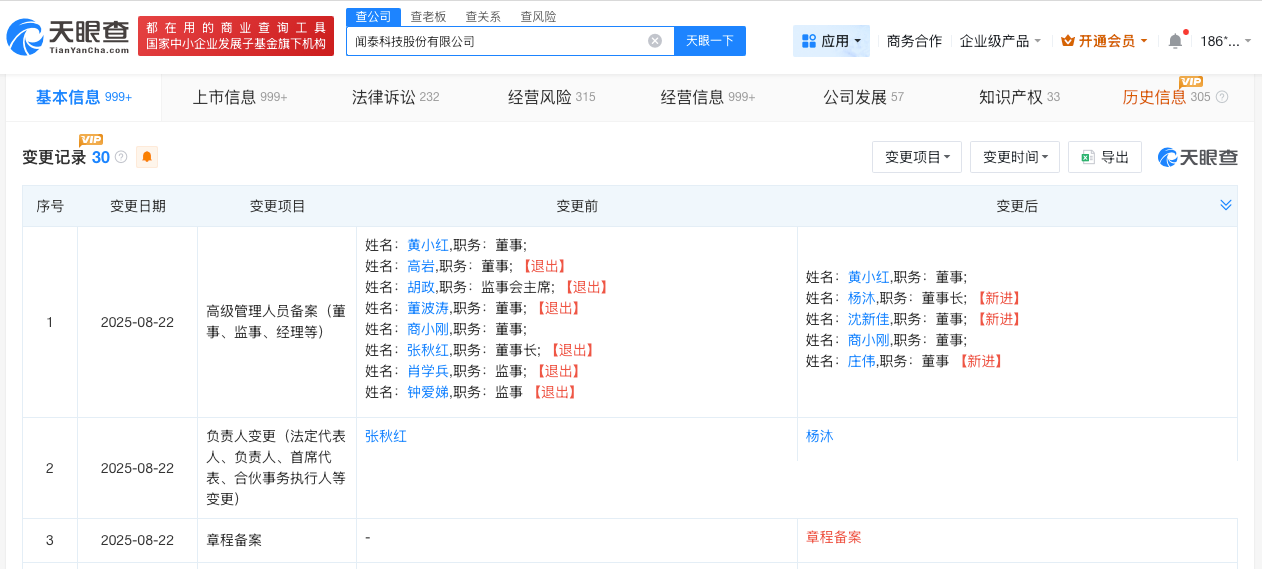The image size is (1262, 569).
Task: Click the orange alert bell beside 变更记录
Action: (147, 157)
